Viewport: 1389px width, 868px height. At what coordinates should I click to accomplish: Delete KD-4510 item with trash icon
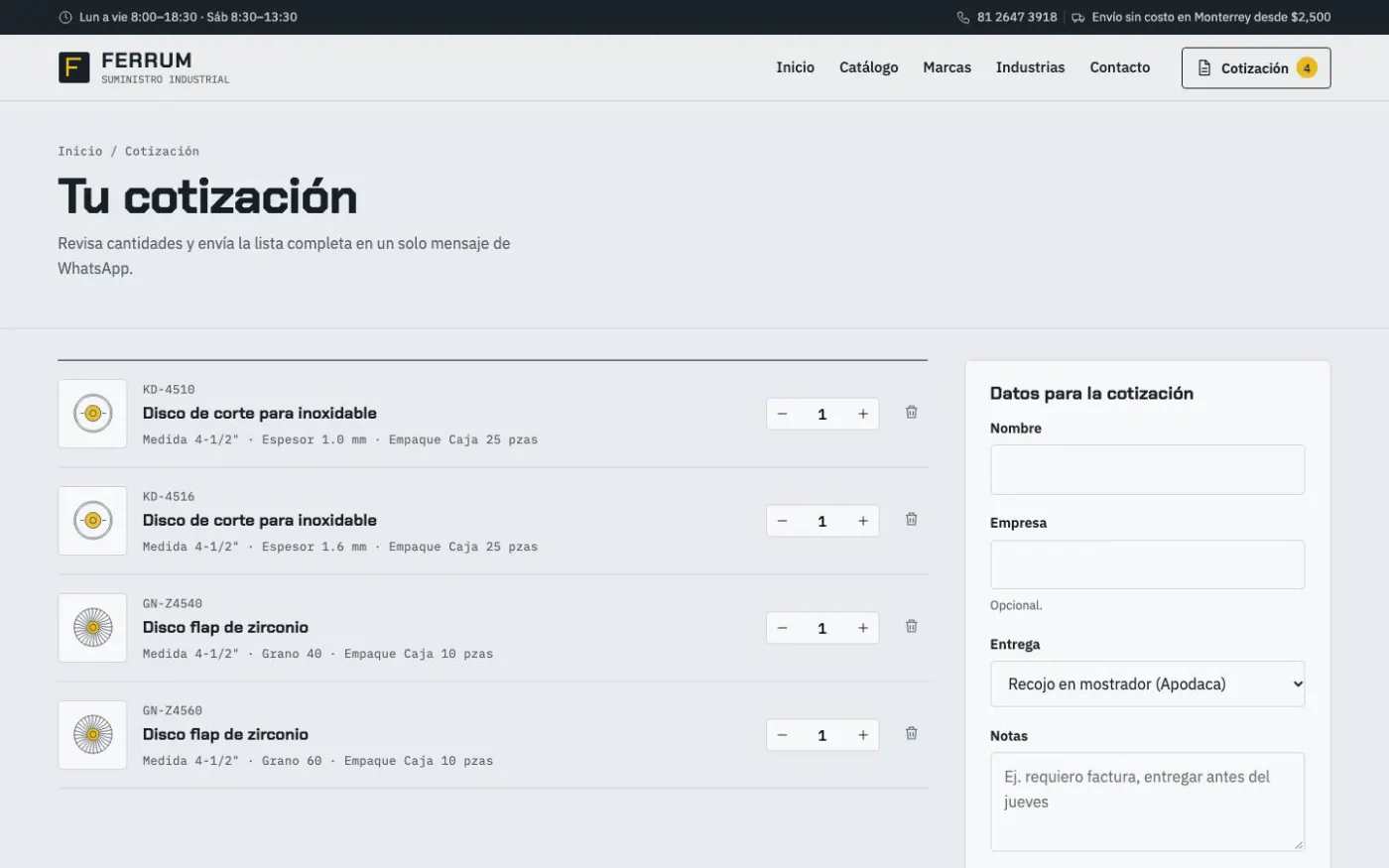[x=911, y=412]
